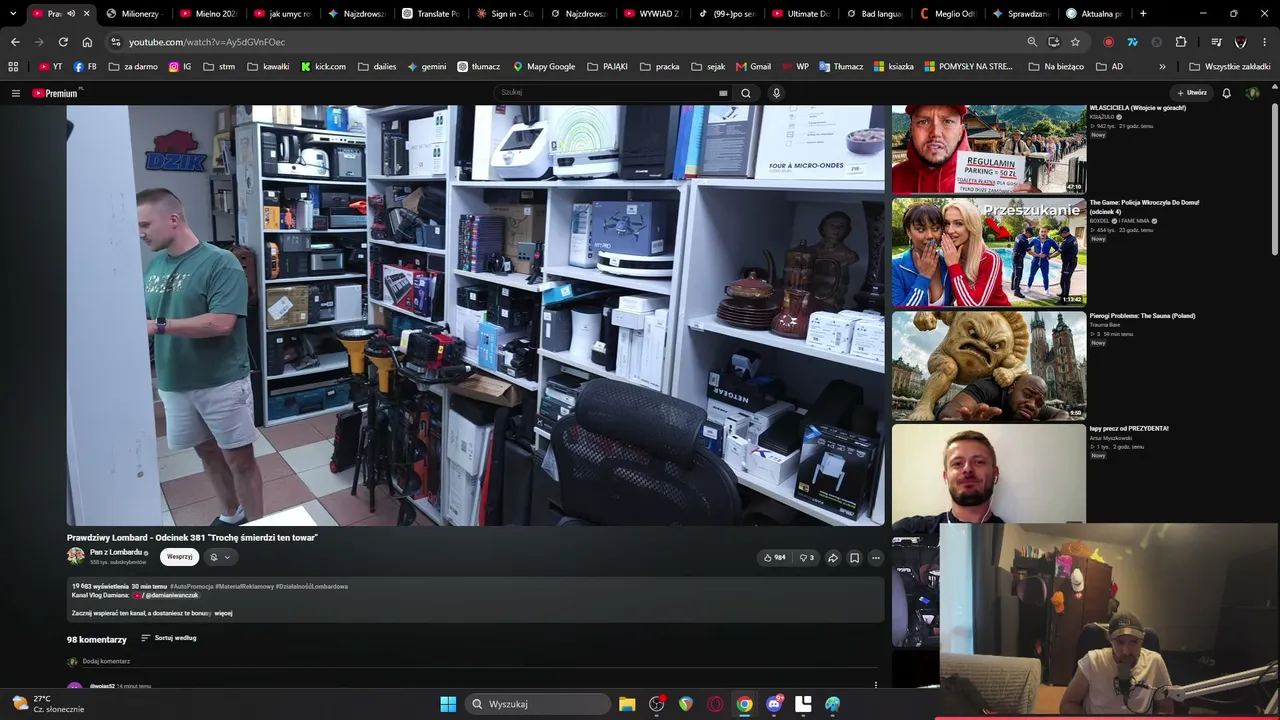The width and height of the screenshot is (1280, 720).
Task: Switch to the Bad language tab
Action: click(x=875, y=14)
